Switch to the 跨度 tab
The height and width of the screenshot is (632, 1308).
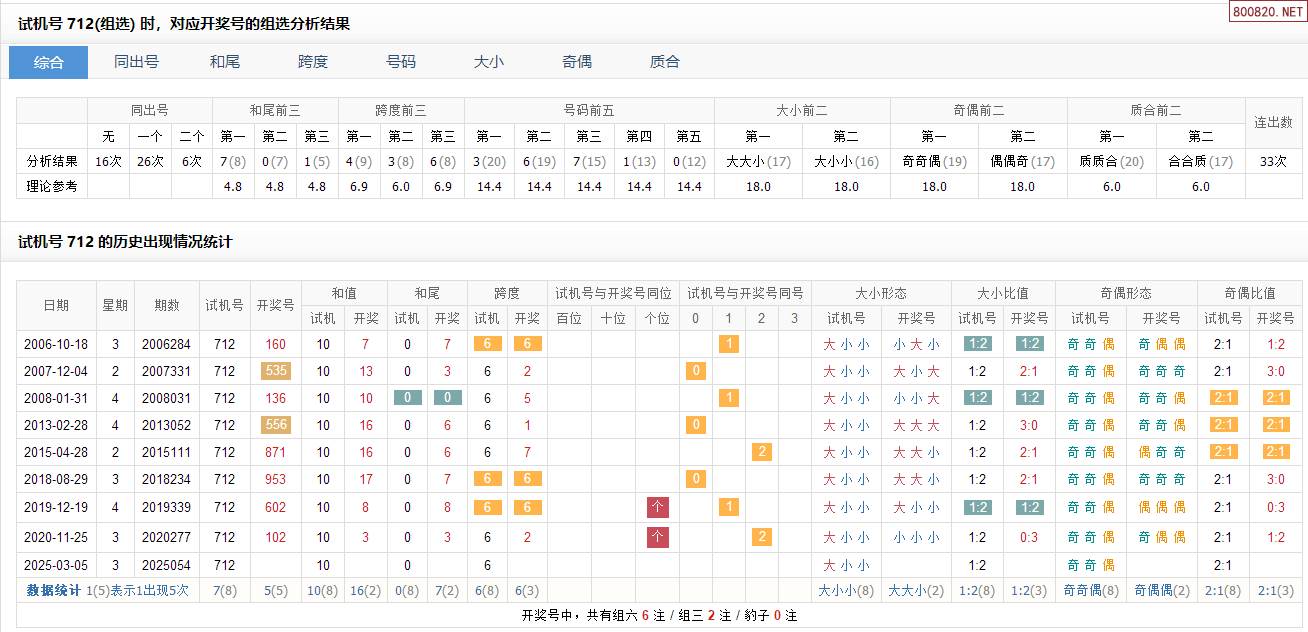(313, 62)
